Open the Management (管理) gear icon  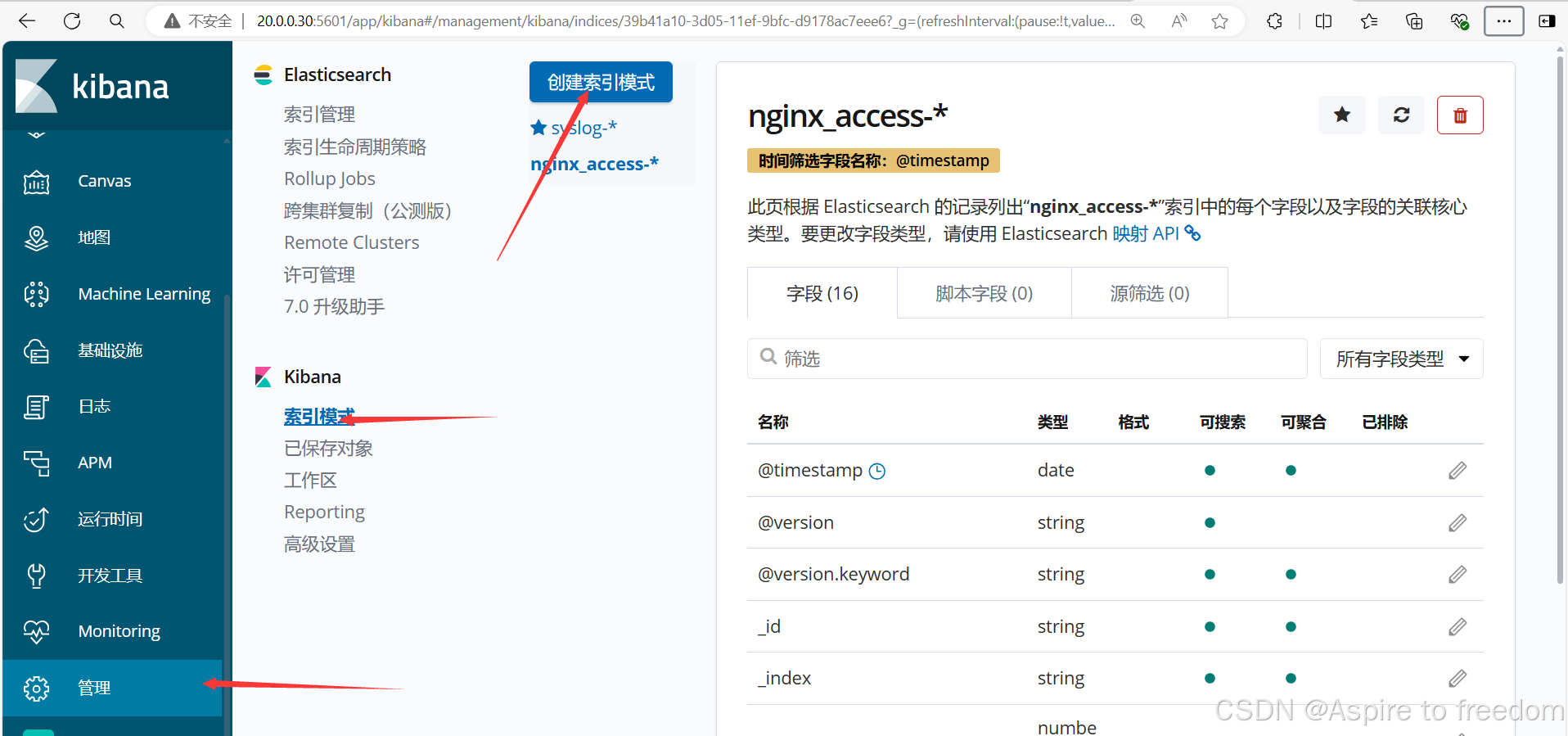(36, 689)
